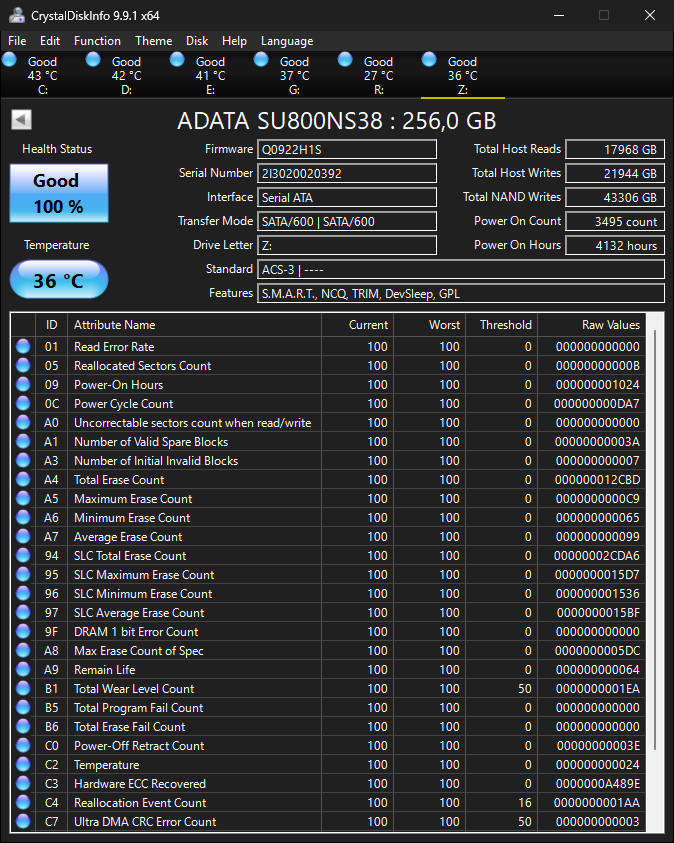This screenshot has width=674, height=843.
Task: Click status orb for Remain Life
Action: click(23, 669)
